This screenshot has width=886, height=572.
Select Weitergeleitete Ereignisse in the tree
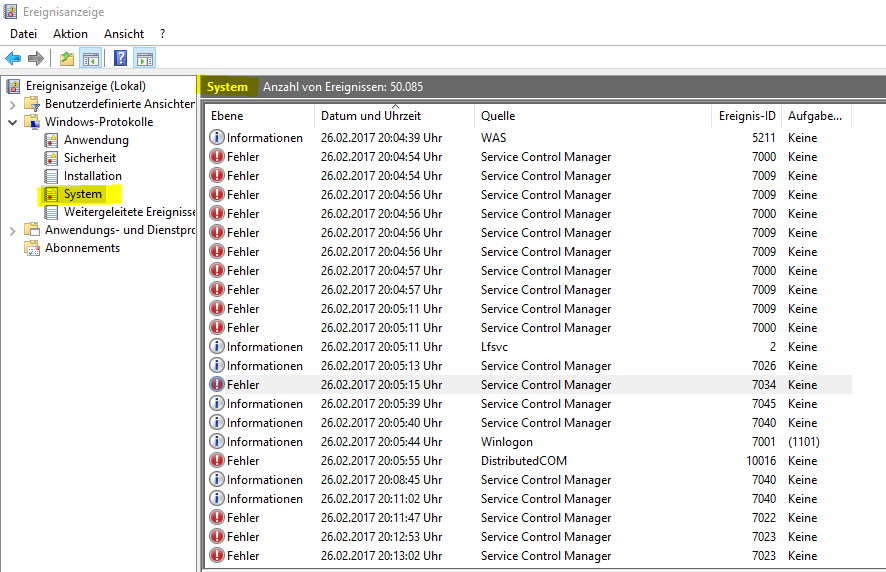point(129,212)
